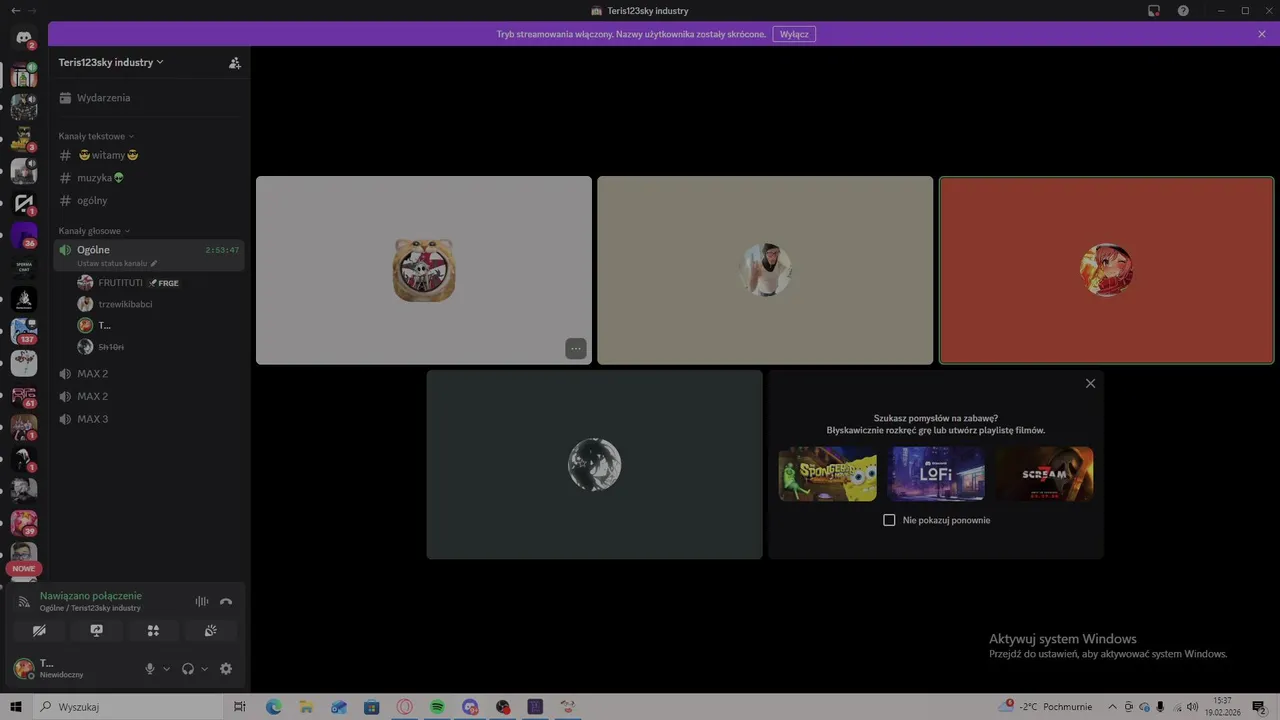
Task: Check the Nie pokazuj ponownie checkbox
Action: tap(889, 520)
